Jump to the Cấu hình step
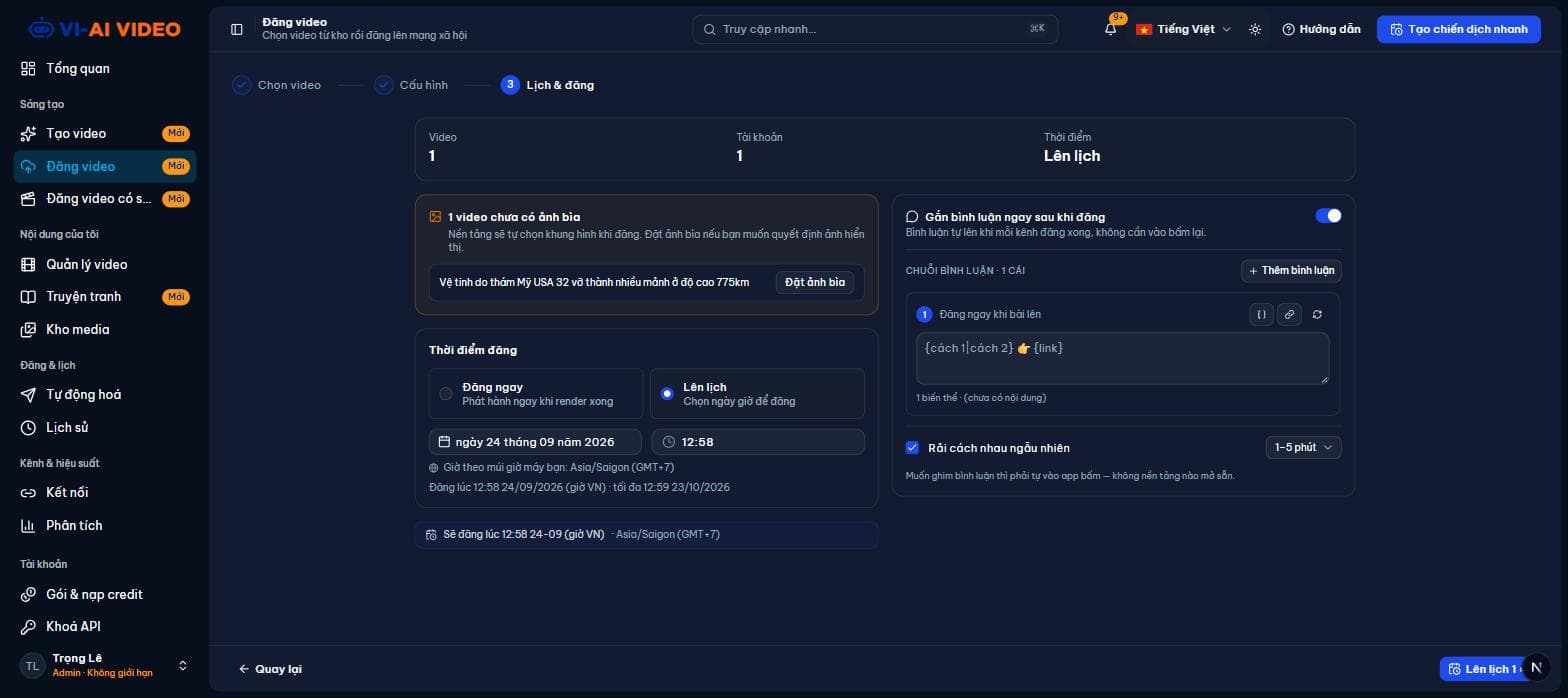The image size is (1568, 698). 411,85
